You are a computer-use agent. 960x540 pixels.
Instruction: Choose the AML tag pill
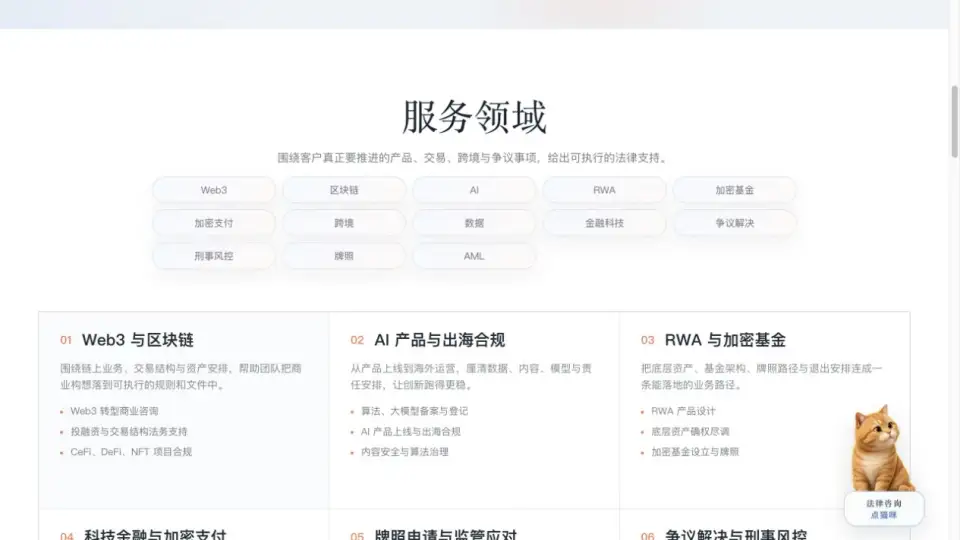tap(474, 256)
